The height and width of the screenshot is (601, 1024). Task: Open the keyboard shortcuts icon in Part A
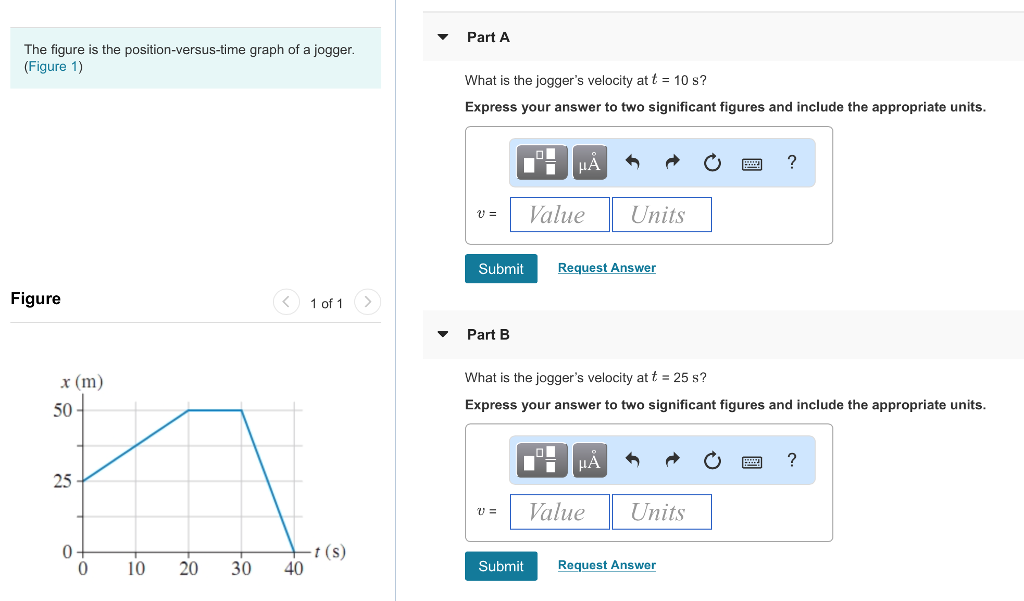coord(752,163)
